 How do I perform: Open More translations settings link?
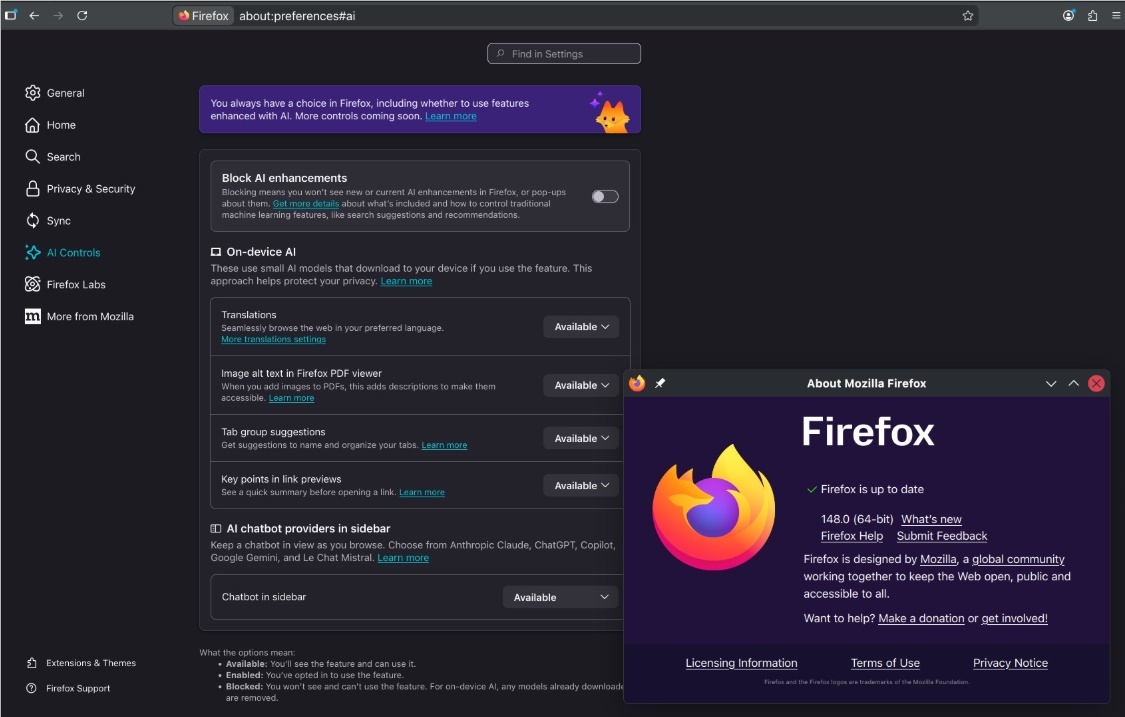coord(273,339)
